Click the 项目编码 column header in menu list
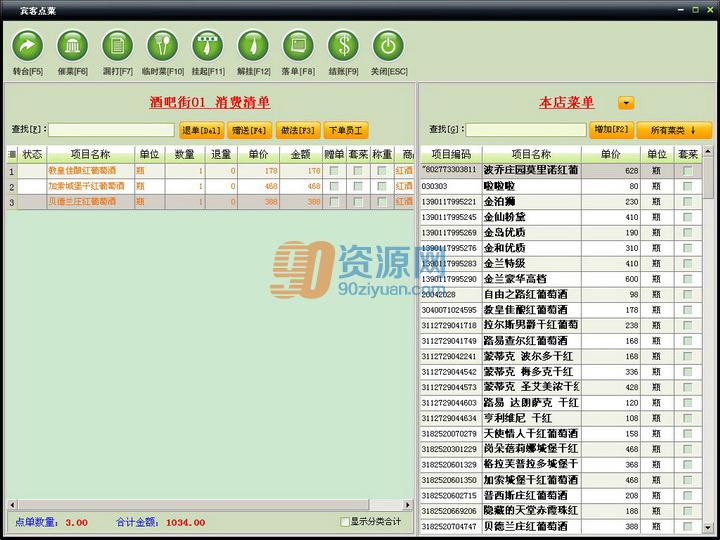The image size is (720, 540). point(451,154)
